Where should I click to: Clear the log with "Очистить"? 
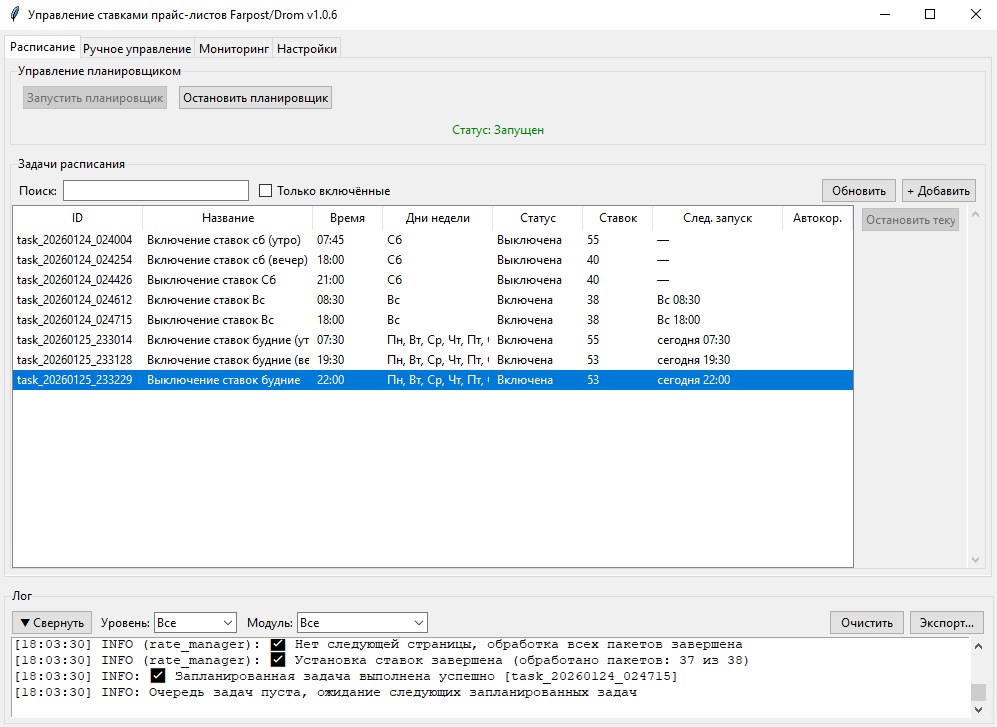(x=867, y=623)
